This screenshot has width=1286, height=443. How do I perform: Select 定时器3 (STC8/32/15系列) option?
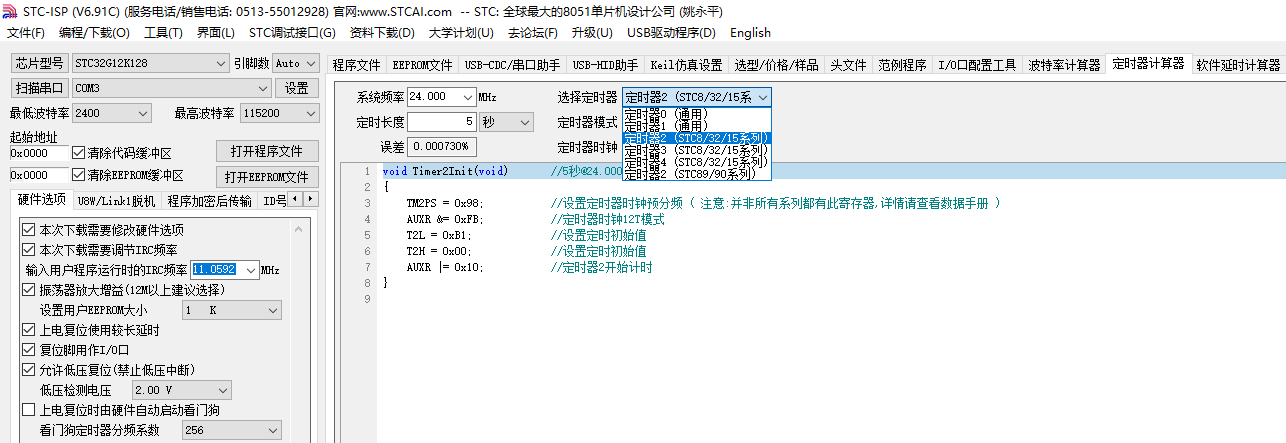point(696,150)
